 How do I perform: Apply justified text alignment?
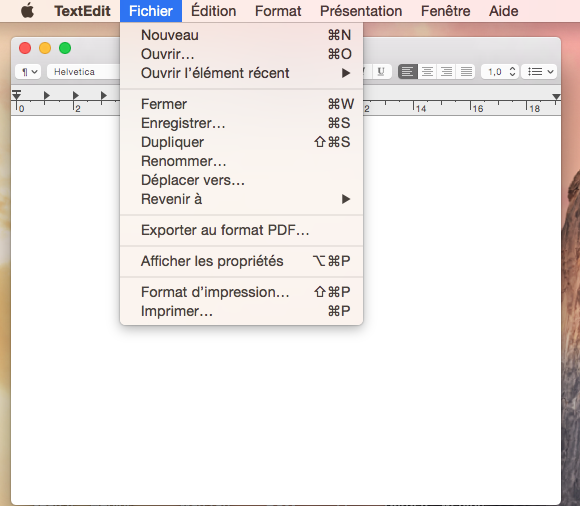pyautogui.click(x=466, y=72)
